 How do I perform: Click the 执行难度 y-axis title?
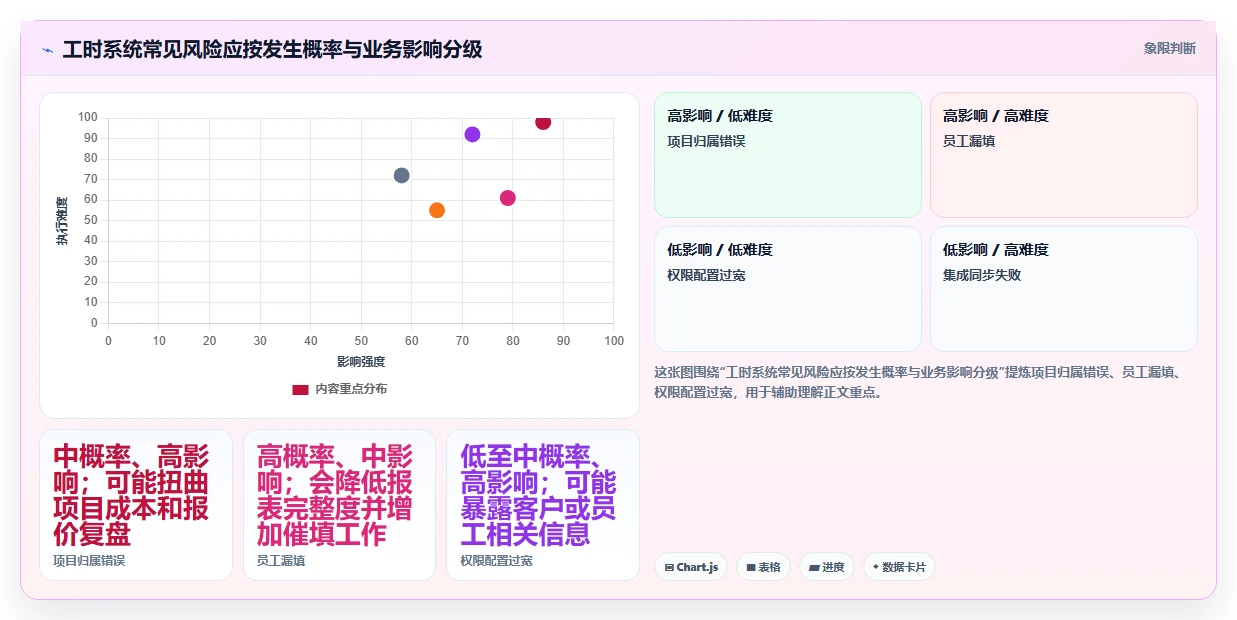tap(62, 221)
